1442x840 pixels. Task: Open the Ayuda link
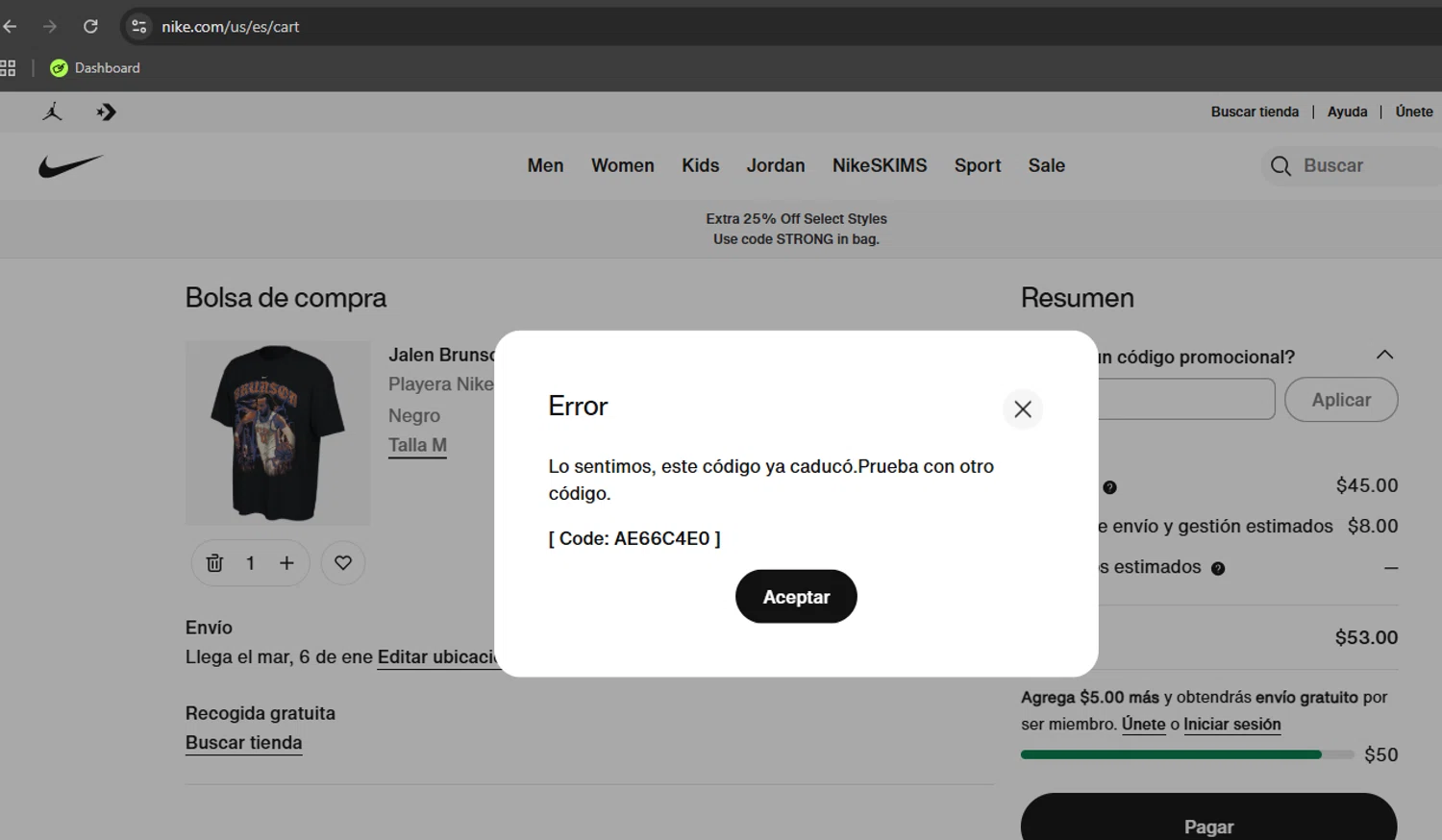[x=1347, y=111]
